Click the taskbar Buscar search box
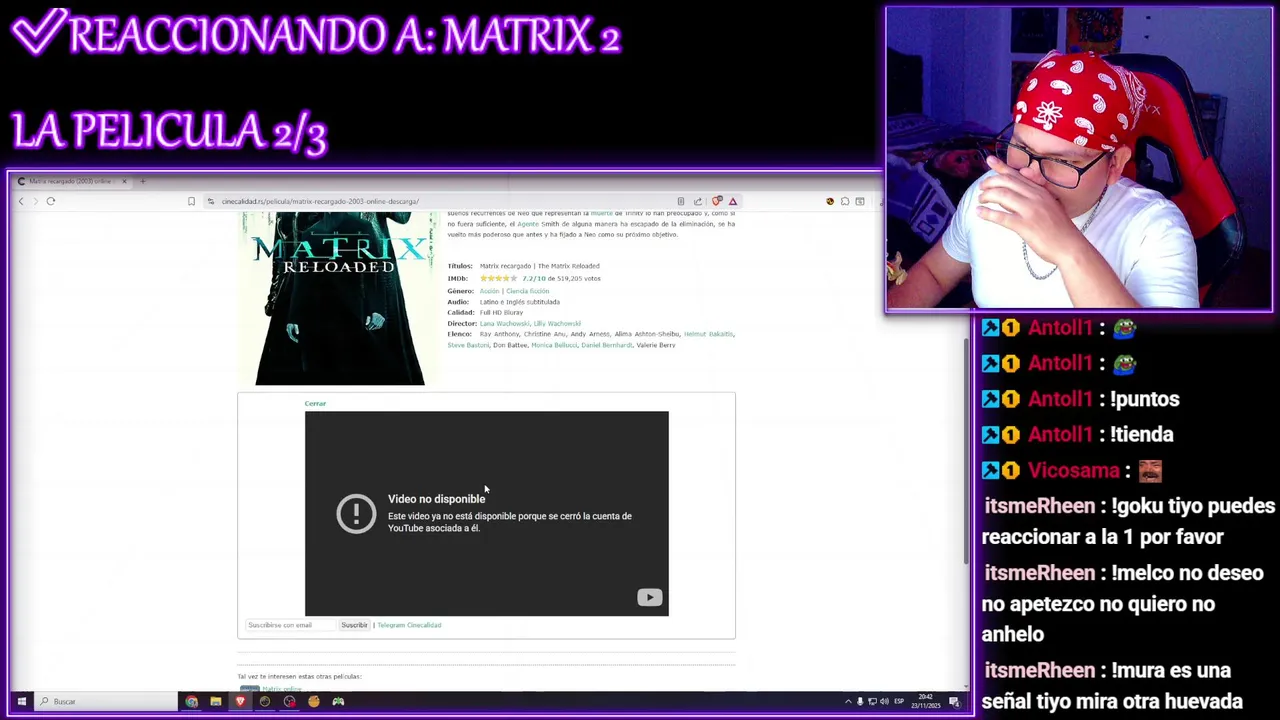This screenshot has width=1280, height=720. [105, 701]
